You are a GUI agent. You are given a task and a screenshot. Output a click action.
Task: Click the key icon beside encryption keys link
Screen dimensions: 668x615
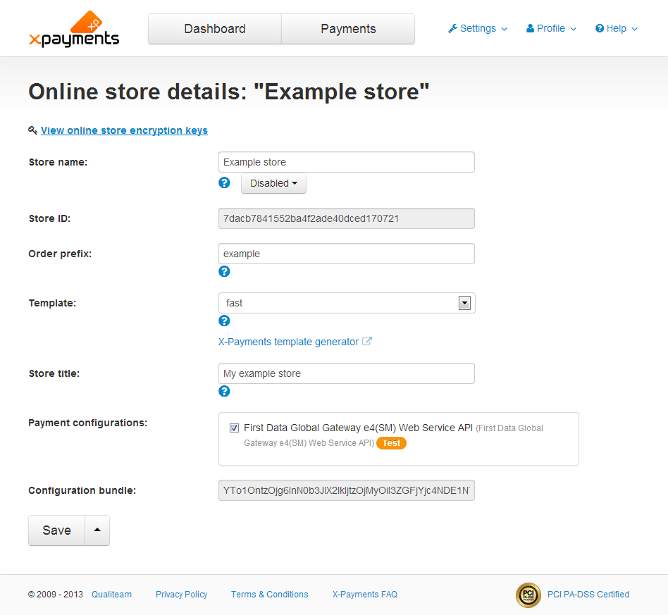32,130
